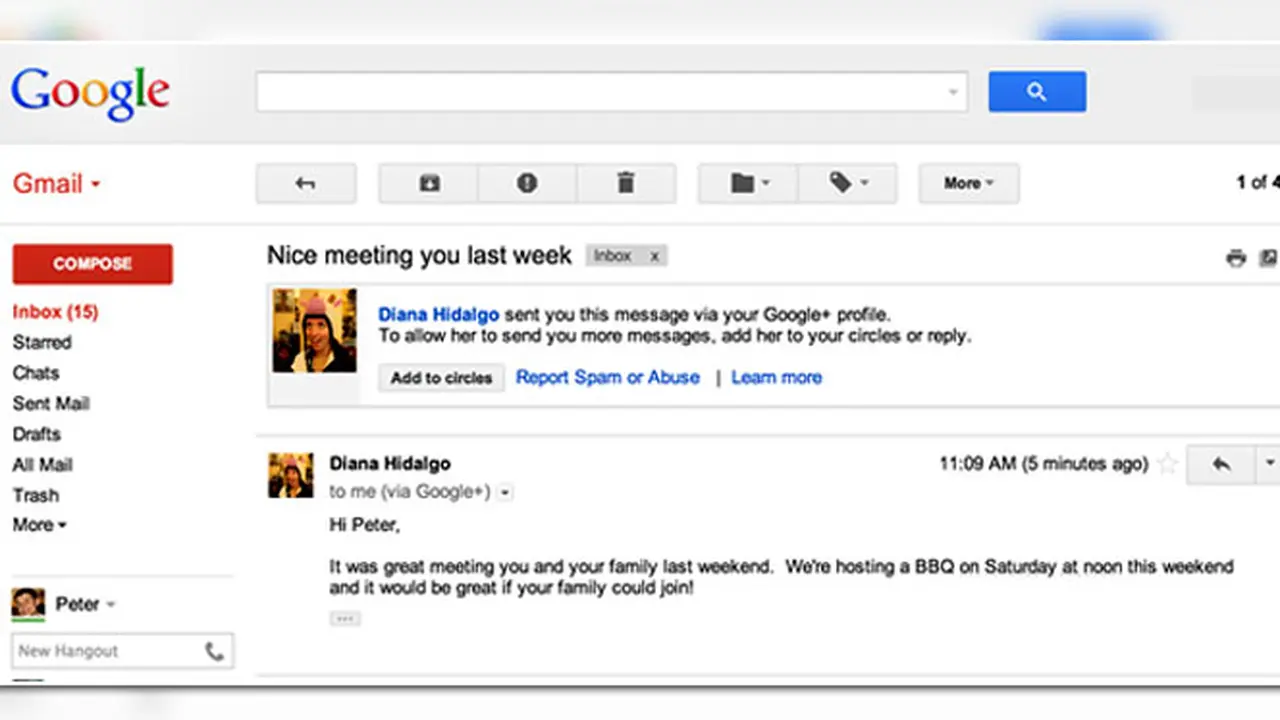Viewport: 1280px width, 720px height.
Task: Report spam using the exclamation icon
Action: 527,183
